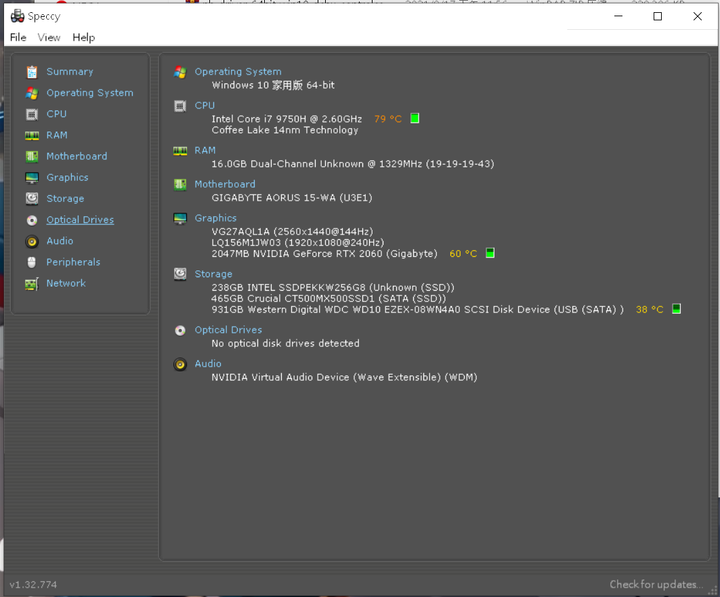Click the Motherboard heading link in summary

click(225, 184)
